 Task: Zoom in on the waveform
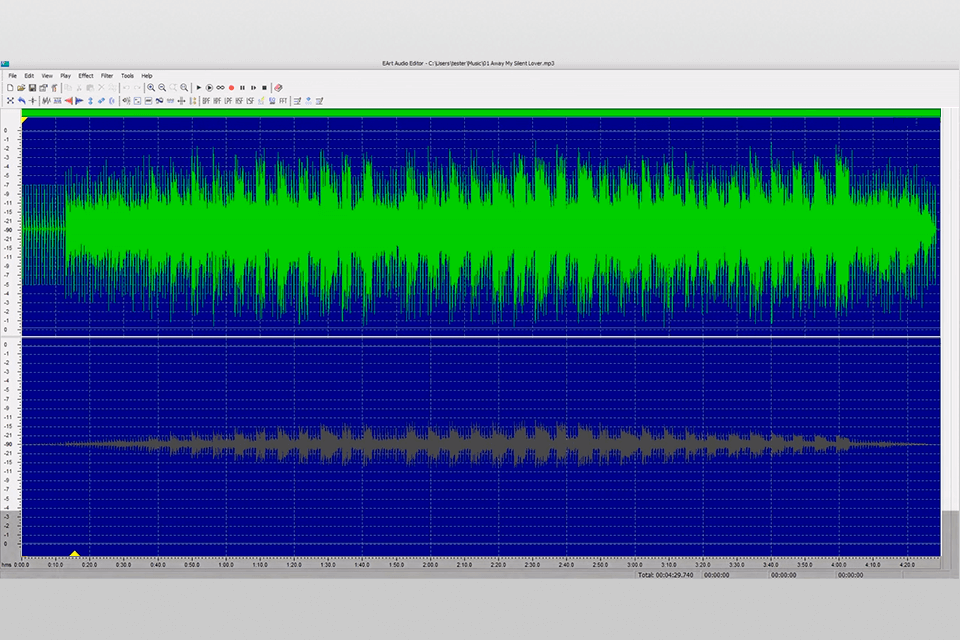pyautogui.click(x=151, y=88)
